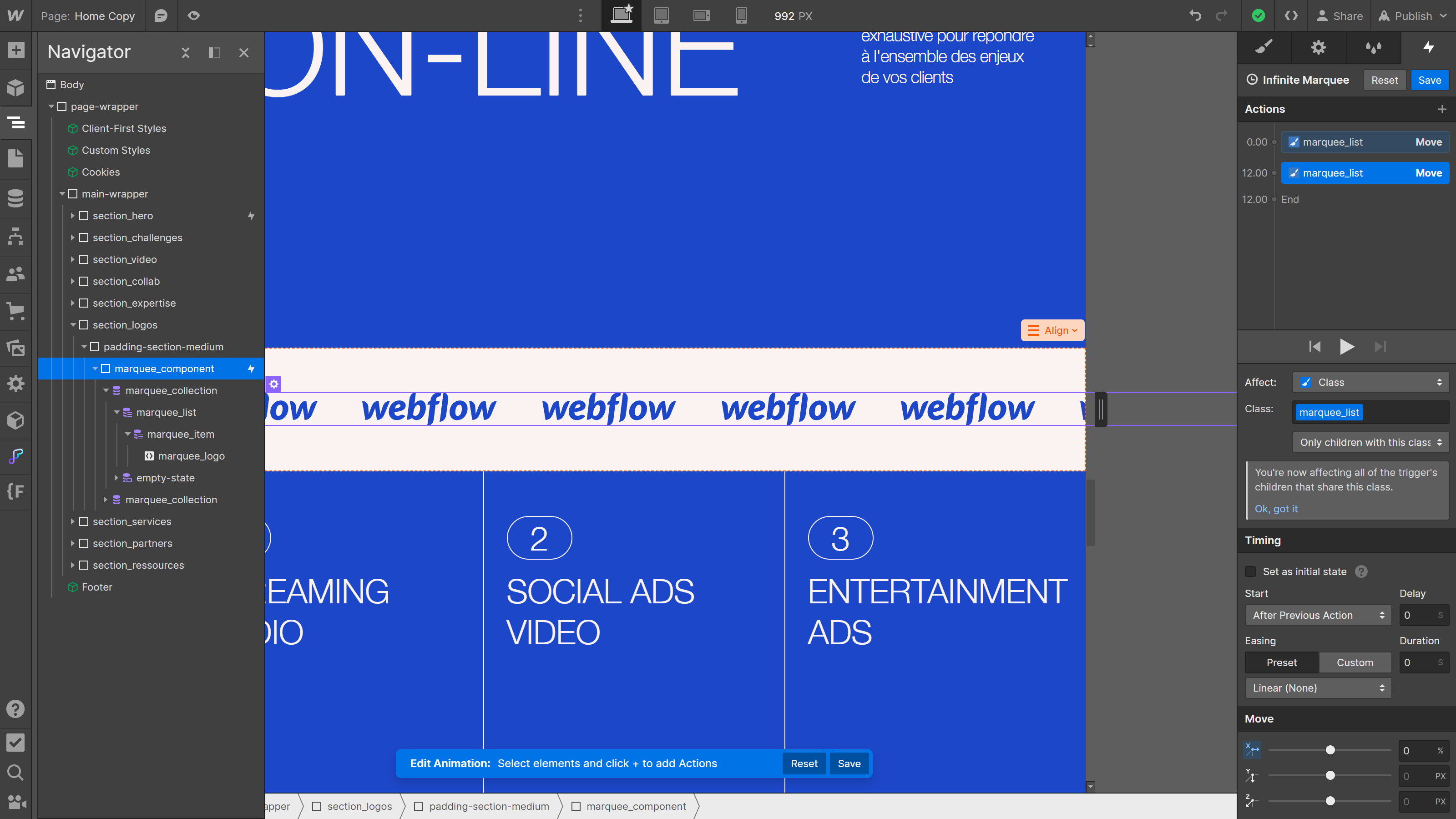
Task: Expand the section_hero tree item
Action: pos(73,216)
